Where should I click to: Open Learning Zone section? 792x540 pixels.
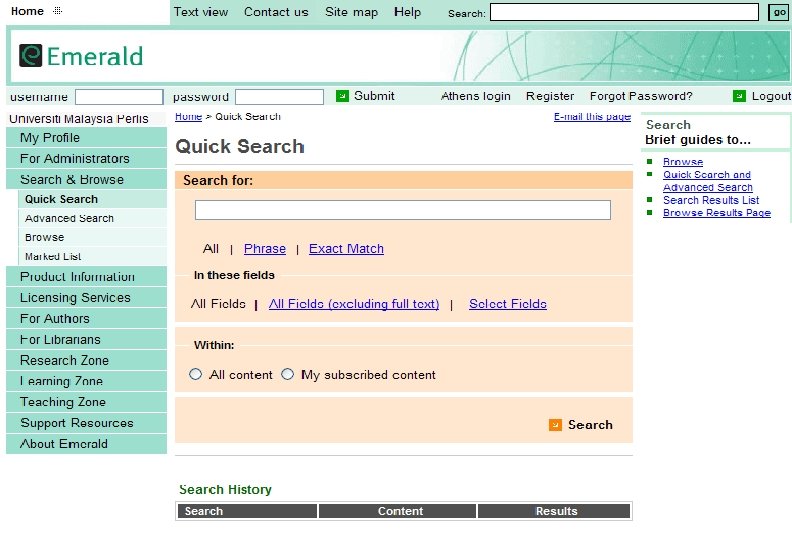pyautogui.click(x=86, y=381)
